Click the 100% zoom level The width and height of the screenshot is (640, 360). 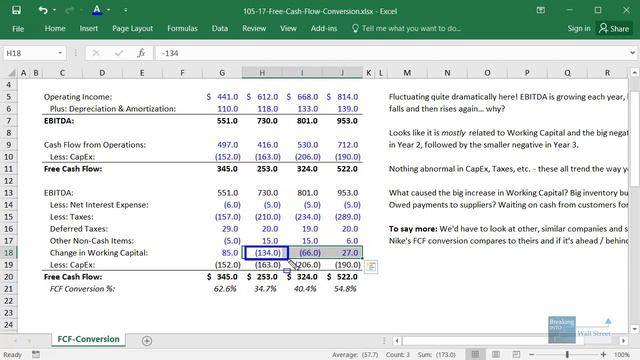coord(622,354)
